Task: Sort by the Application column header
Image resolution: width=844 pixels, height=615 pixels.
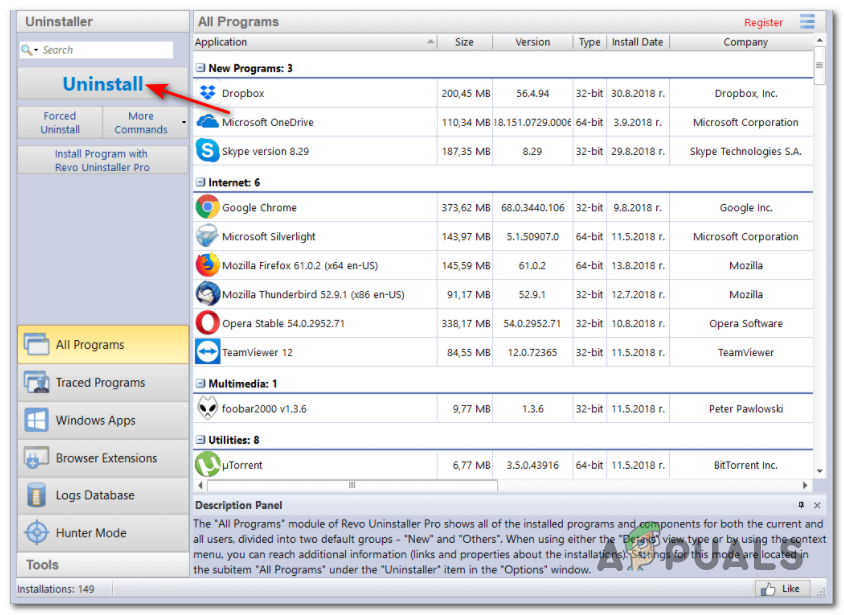Action: 315,42
